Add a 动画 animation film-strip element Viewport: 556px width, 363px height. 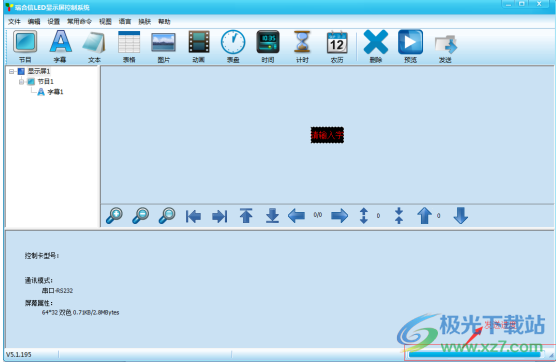[x=199, y=46]
